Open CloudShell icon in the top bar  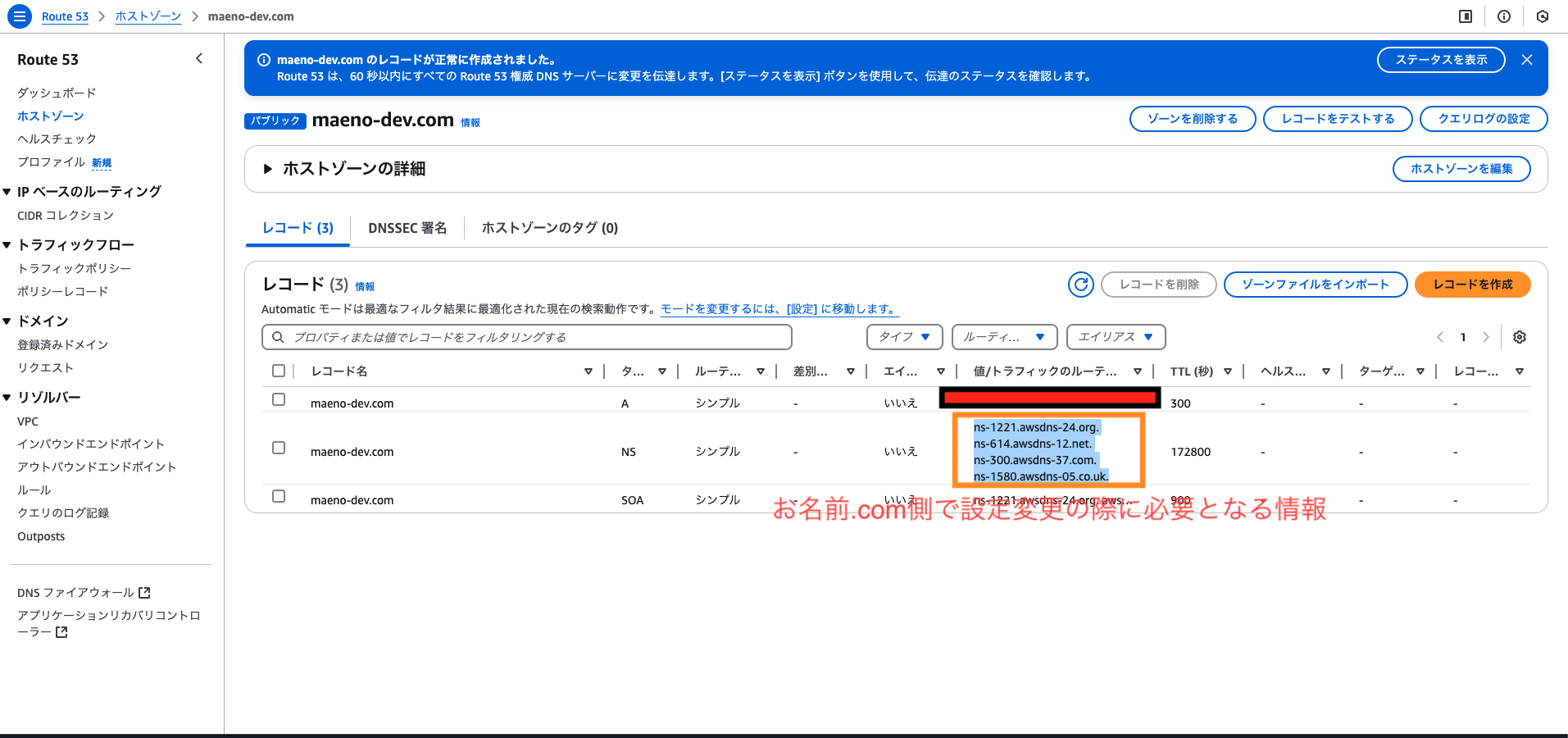(1543, 16)
